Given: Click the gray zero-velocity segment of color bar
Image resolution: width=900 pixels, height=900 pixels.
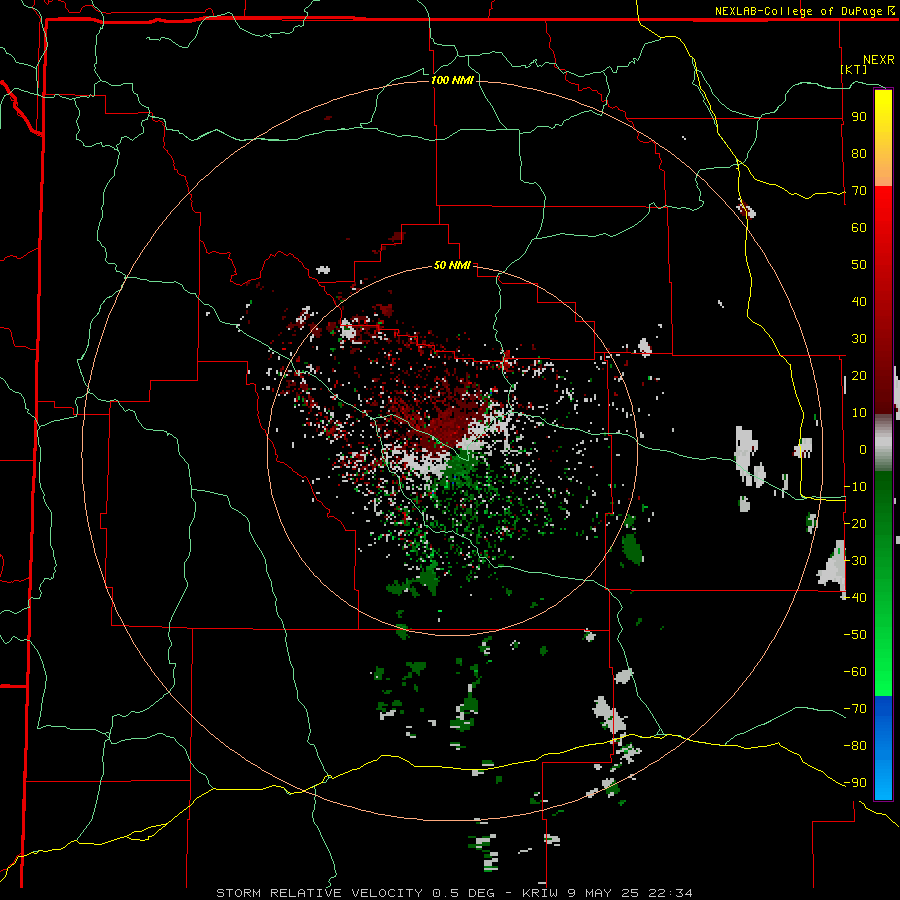Looking at the screenshot, I should click(883, 443).
